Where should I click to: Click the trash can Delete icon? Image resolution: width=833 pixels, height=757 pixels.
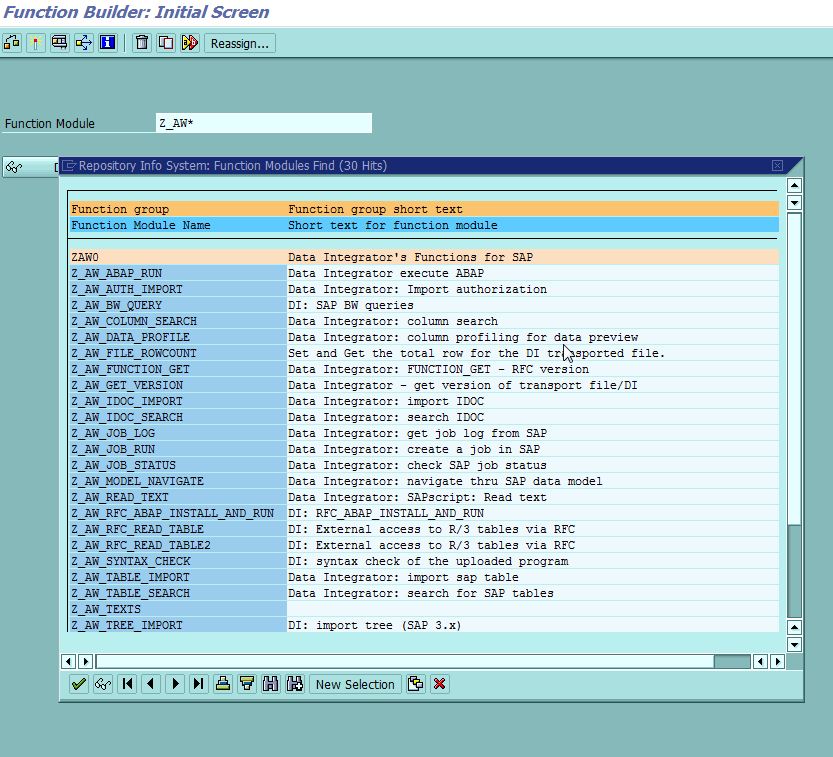pos(142,42)
